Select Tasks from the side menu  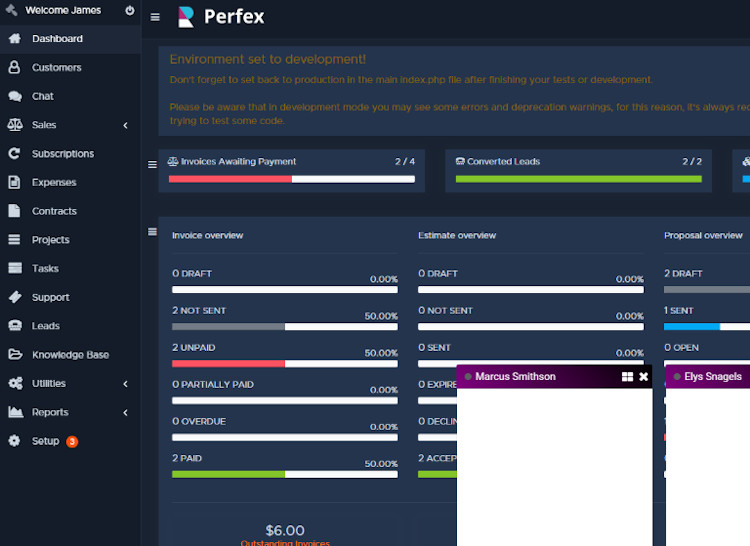tap(70, 268)
